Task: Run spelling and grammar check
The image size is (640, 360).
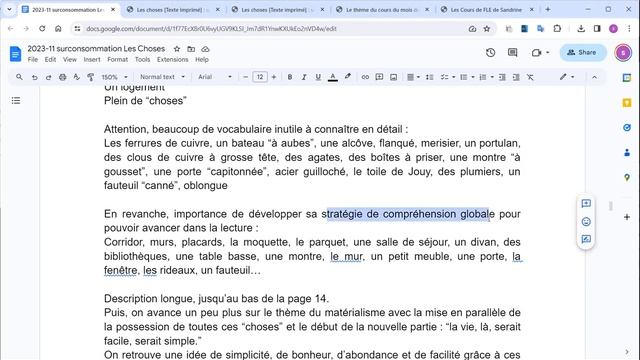Action: click(76, 77)
